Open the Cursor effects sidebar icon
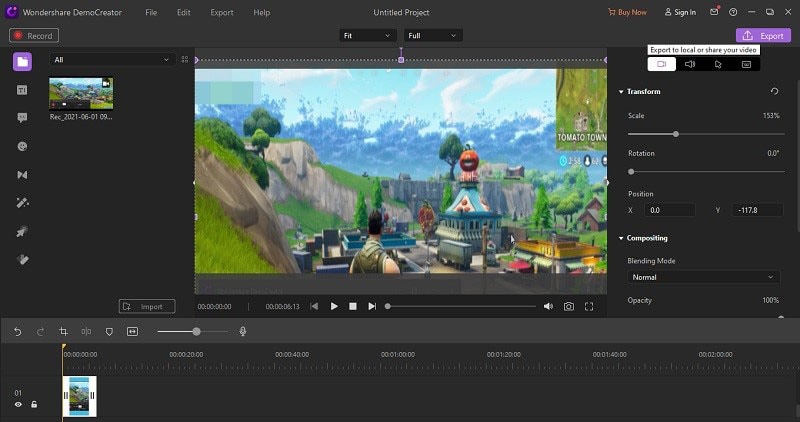The width and height of the screenshot is (800, 422). [22, 232]
